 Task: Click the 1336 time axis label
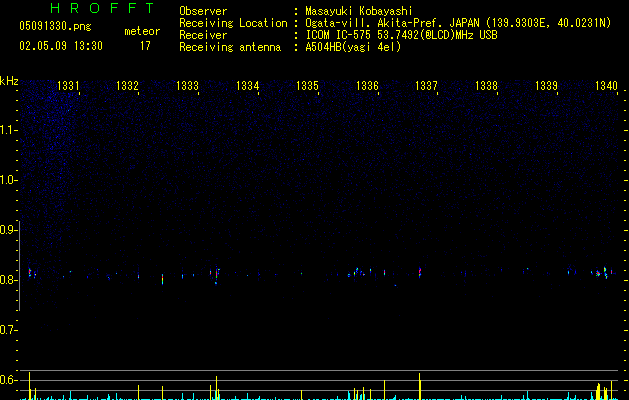tap(367, 86)
